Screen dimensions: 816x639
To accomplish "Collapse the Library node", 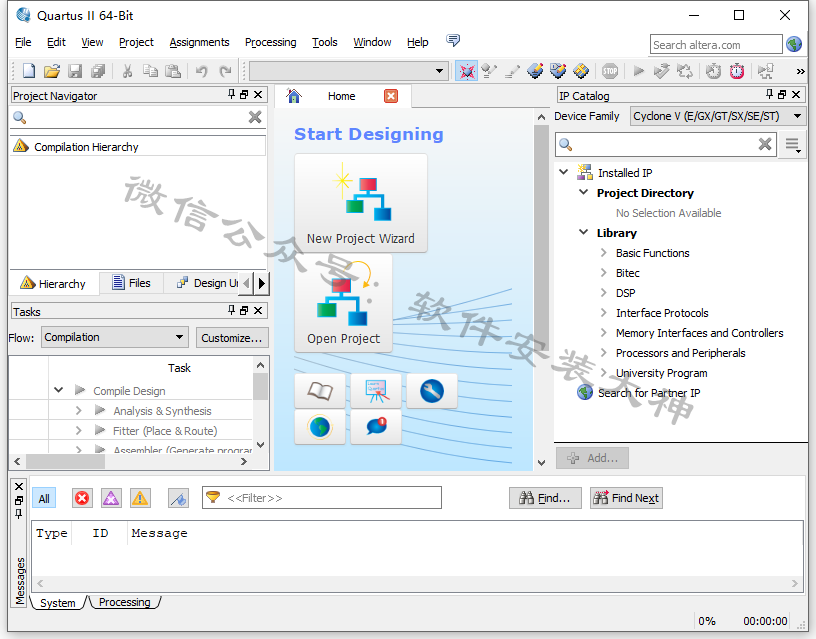I will click(x=583, y=233).
